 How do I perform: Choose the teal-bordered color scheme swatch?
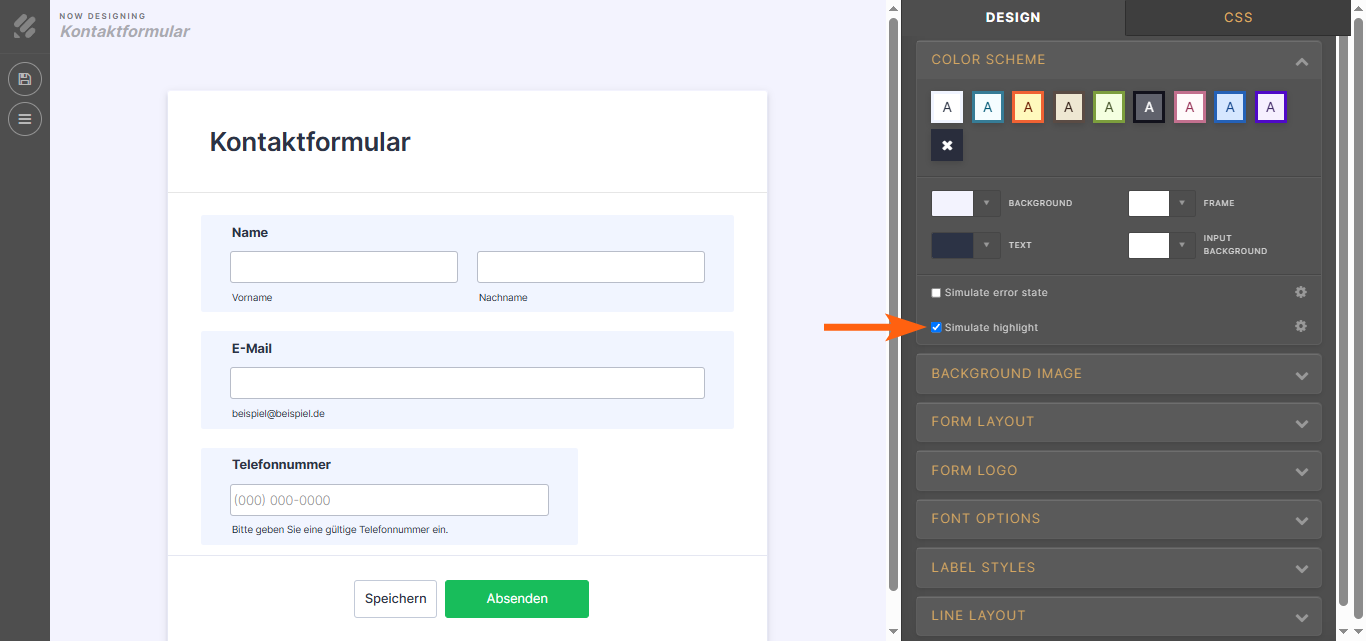[988, 107]
